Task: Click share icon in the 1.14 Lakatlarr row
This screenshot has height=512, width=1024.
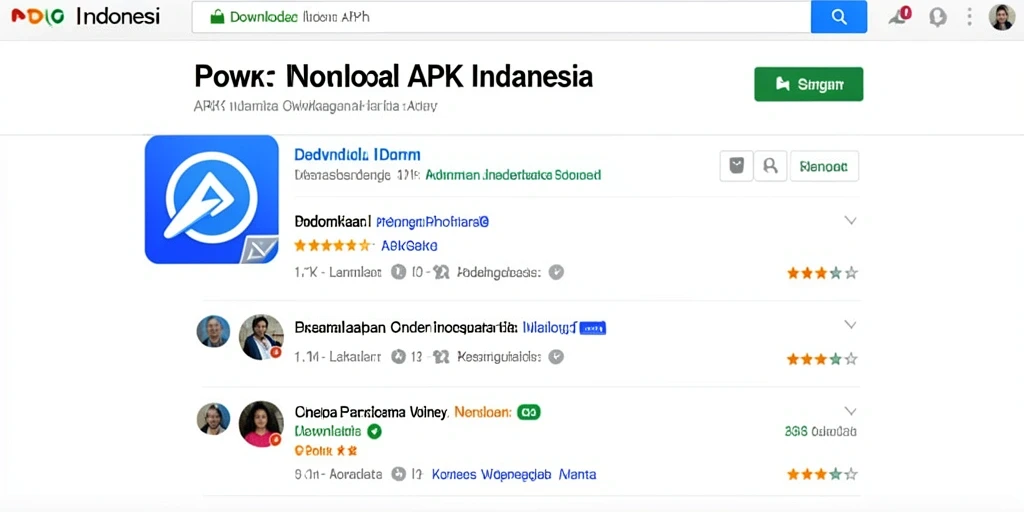Action: (441, 357)
